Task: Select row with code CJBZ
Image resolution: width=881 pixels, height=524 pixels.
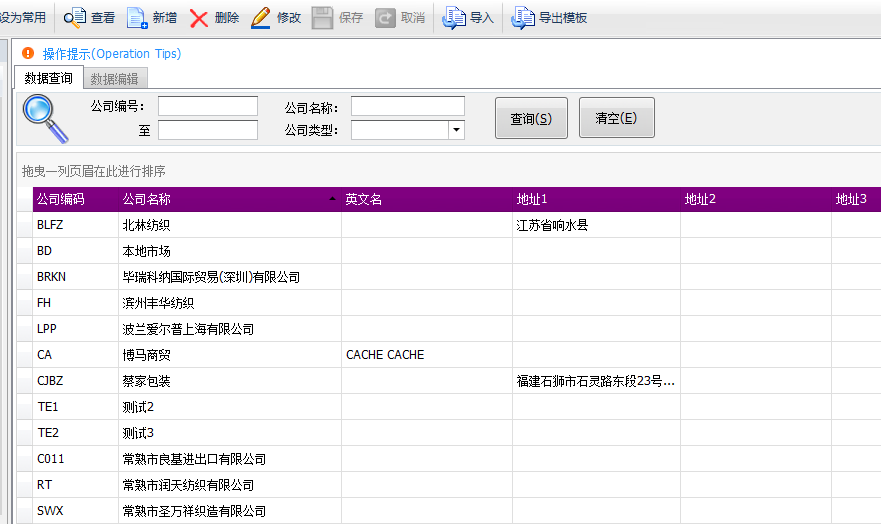Action: tap(75, 381)
